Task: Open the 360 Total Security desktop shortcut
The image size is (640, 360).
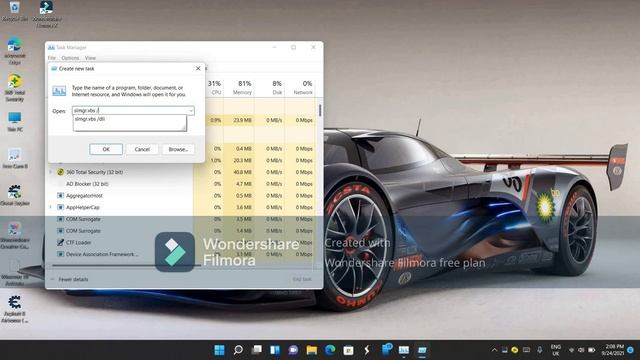Action: click(x=15, y=87)
